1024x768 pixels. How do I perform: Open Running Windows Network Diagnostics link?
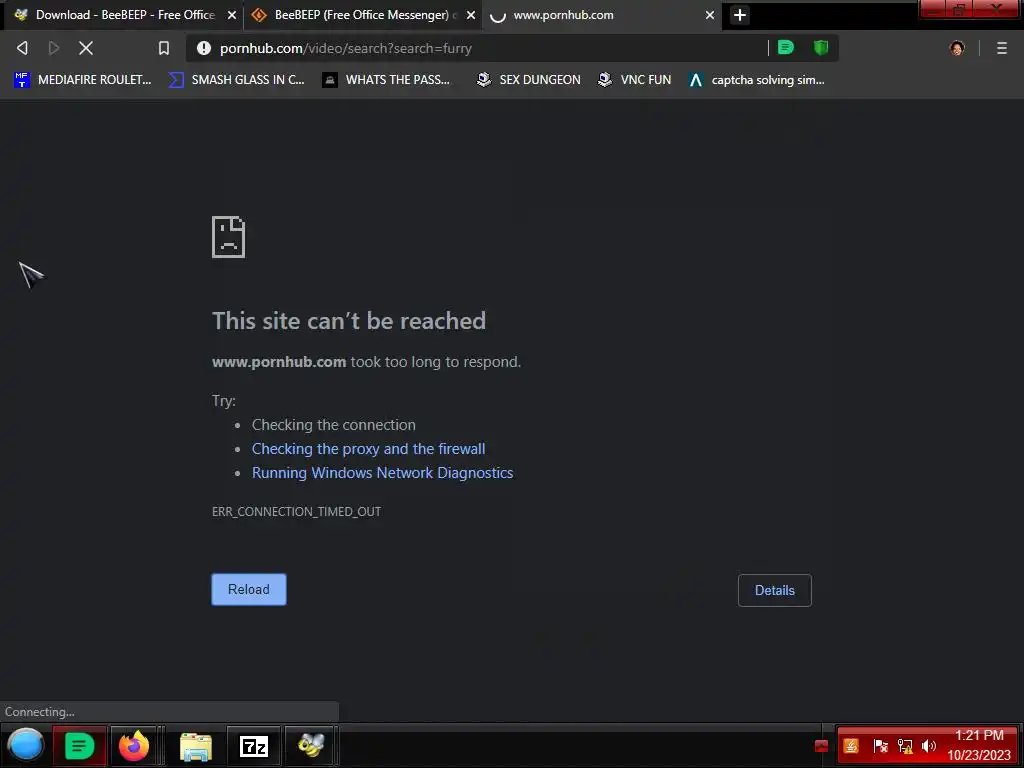point(383,473)
